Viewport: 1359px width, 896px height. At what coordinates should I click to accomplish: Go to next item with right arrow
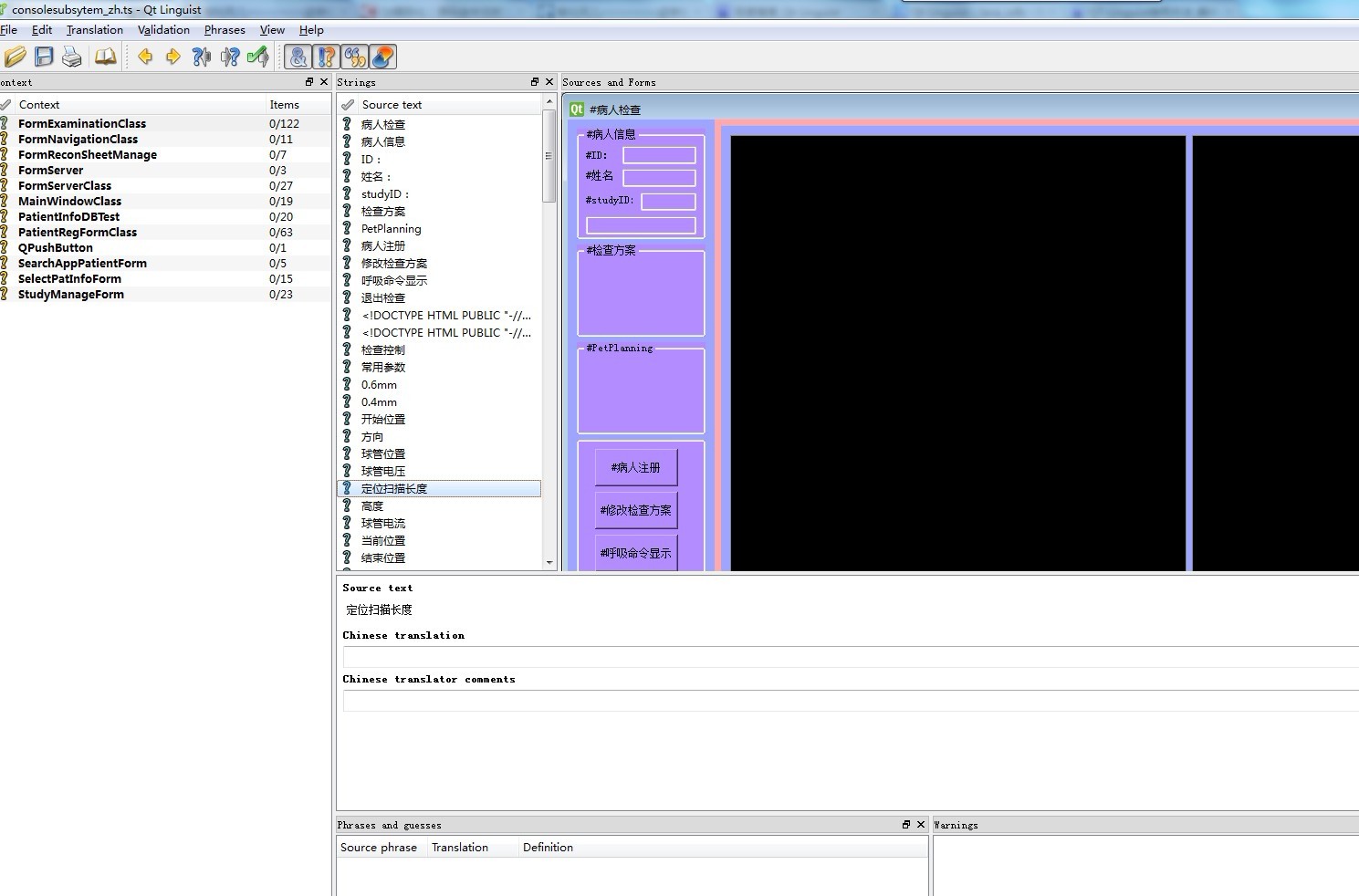(x=173, y=57)
